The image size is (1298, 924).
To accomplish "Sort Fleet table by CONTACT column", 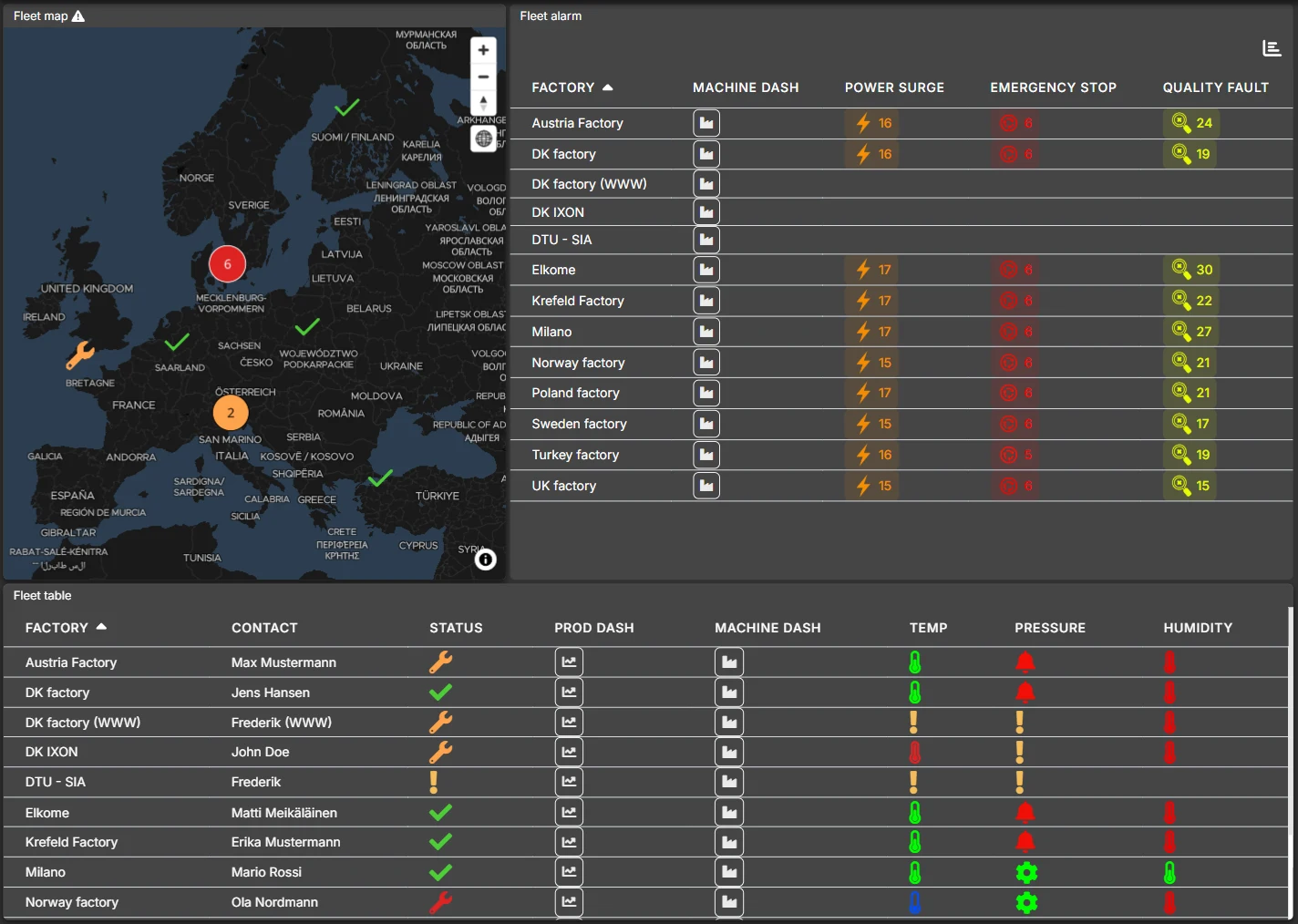I will point(264,628).
